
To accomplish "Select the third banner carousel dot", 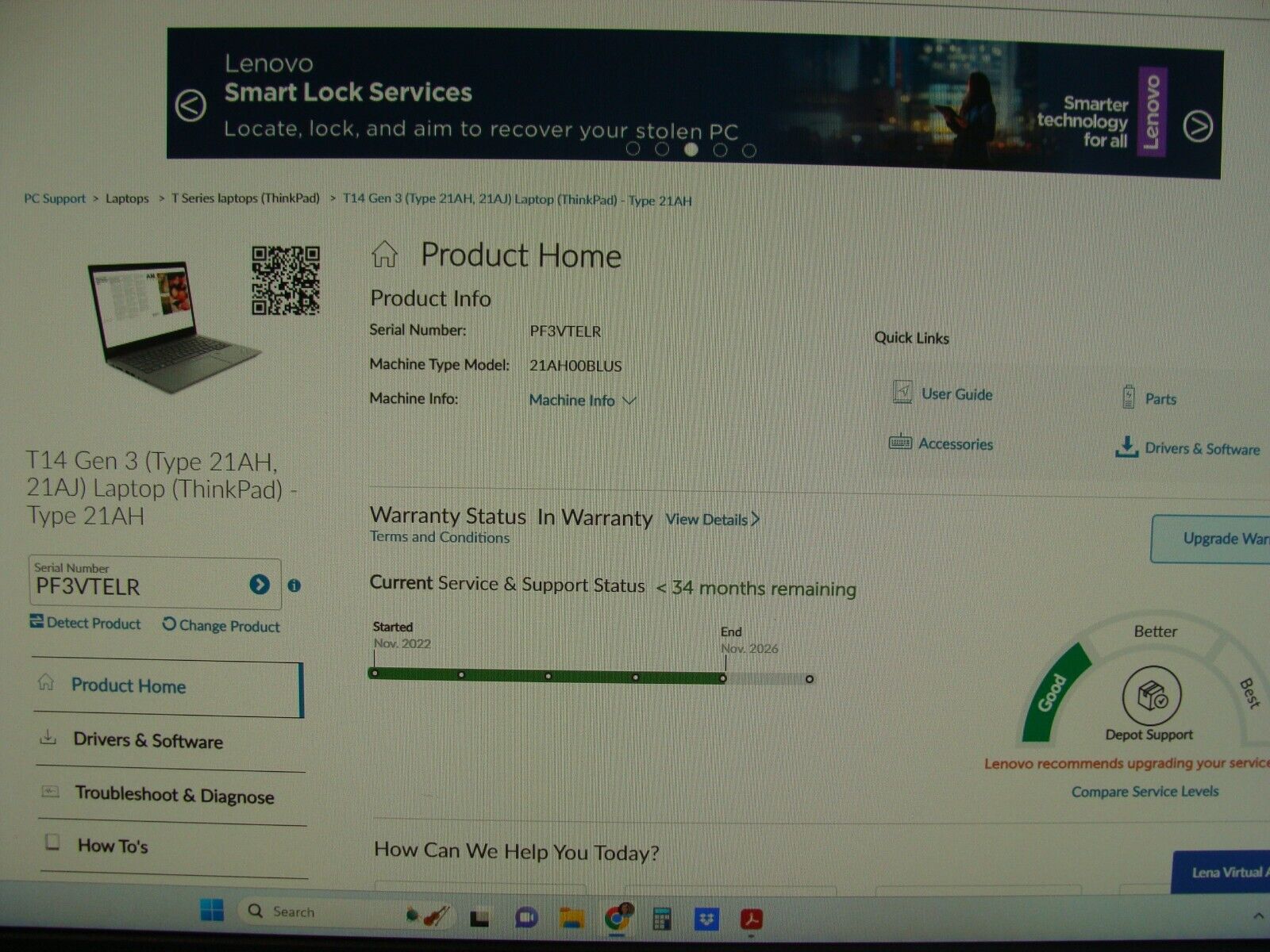I will pyautogui.click(x=691, y=149).
